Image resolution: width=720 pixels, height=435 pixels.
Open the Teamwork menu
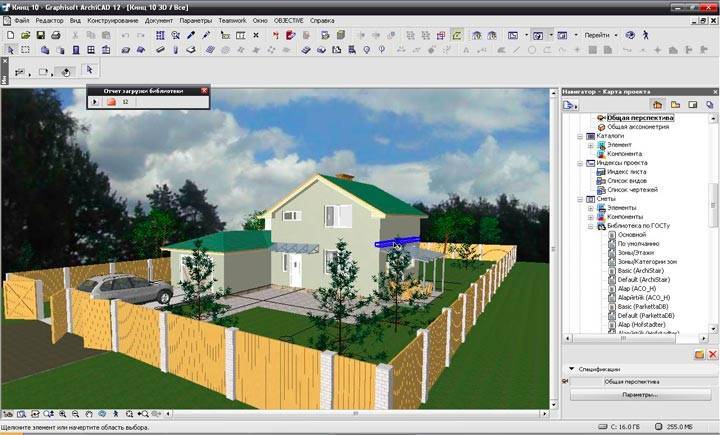pyautogui.click(x=232, y=21)
